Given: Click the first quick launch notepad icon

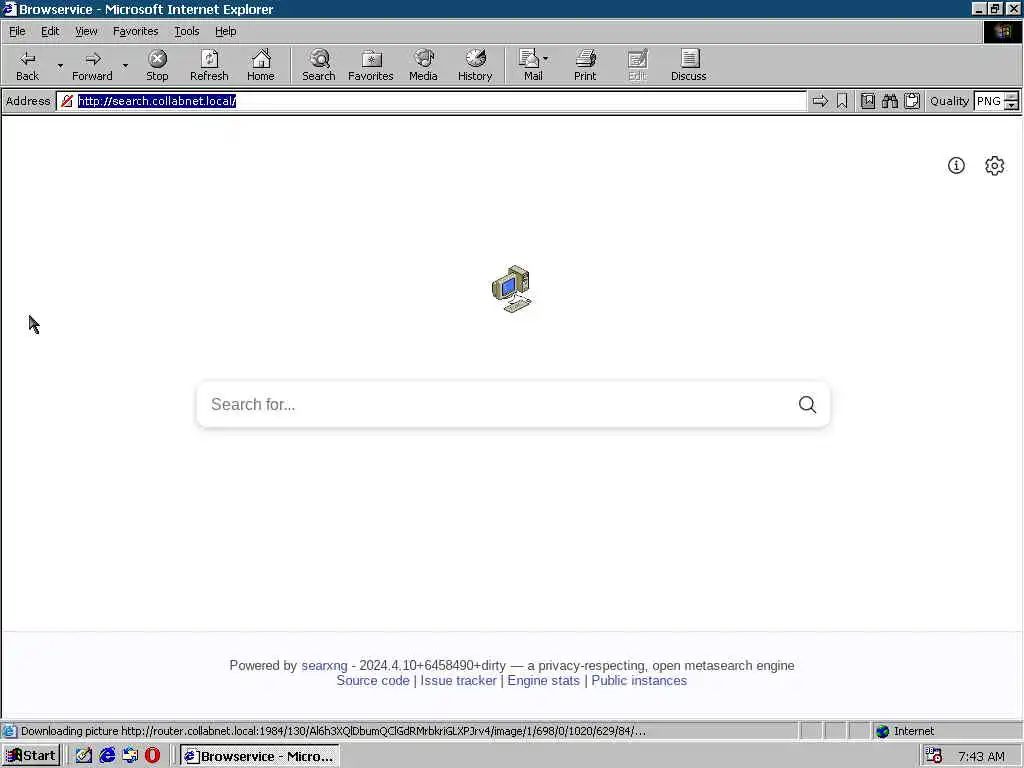Looking at the screenshot, I should (x=84, y=755).
